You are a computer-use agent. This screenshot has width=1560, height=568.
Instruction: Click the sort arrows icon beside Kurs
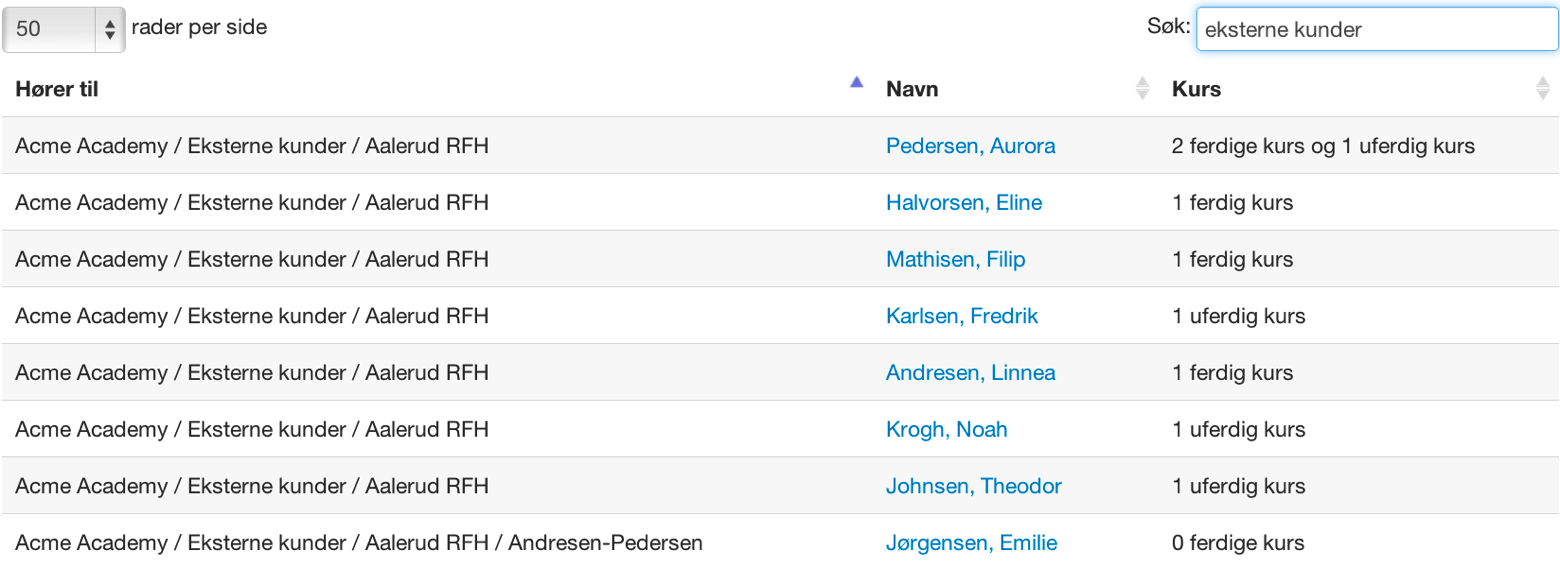[x=1542, y=89]
